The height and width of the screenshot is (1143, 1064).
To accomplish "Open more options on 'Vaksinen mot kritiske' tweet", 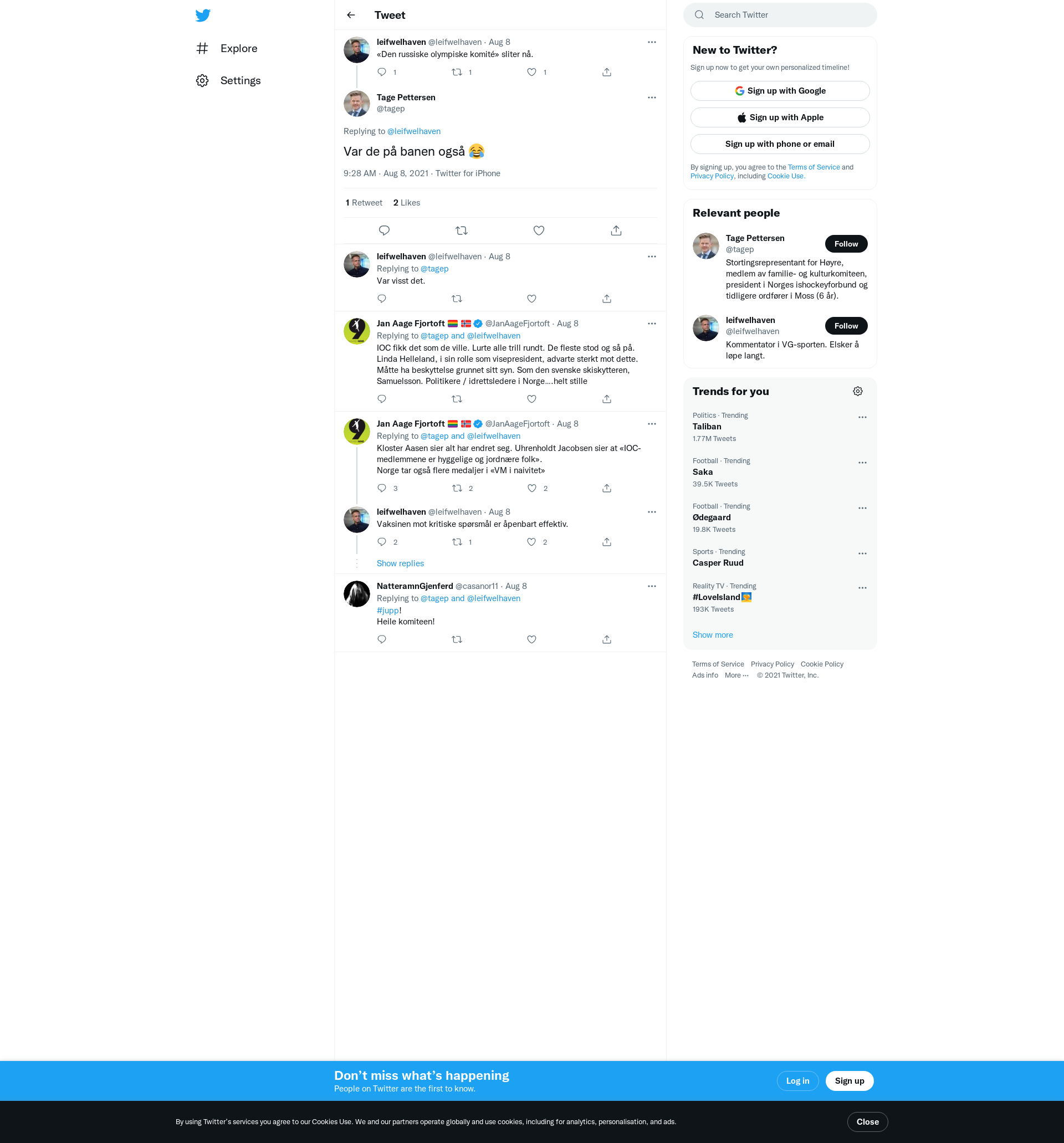I will 652,512.
